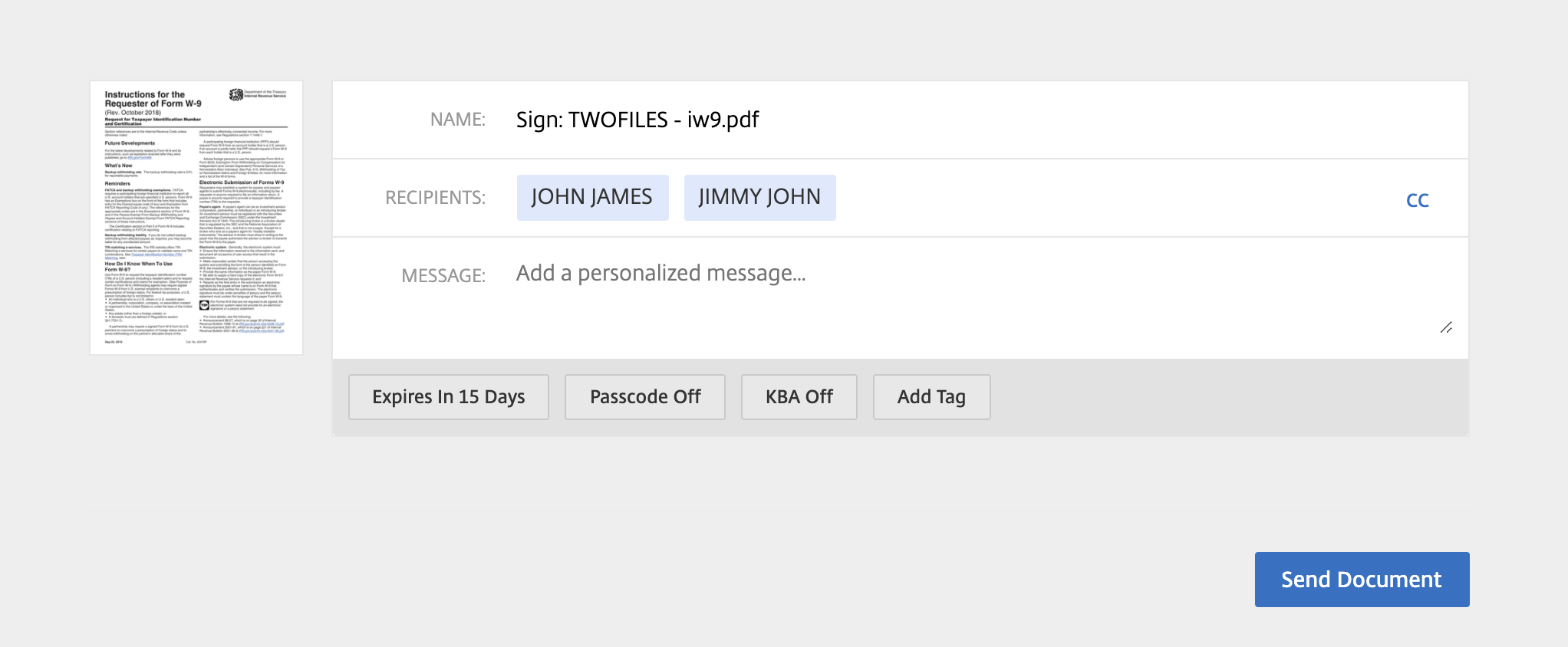Click the NAME field label row
The width and height of the screenshot is (1568, 647).
click(458, 120)
